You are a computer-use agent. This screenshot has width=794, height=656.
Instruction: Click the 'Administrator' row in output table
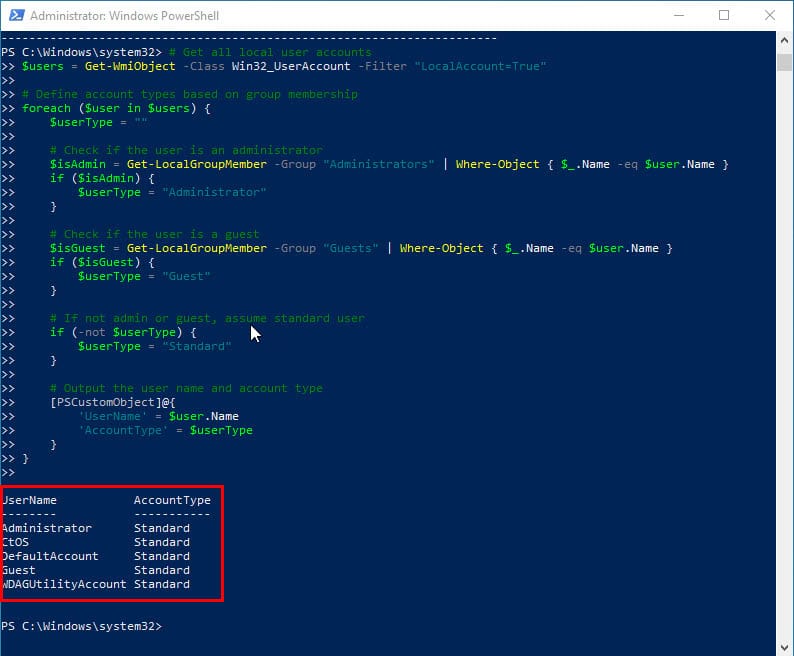pyautogui.click(x=96, y=528)
